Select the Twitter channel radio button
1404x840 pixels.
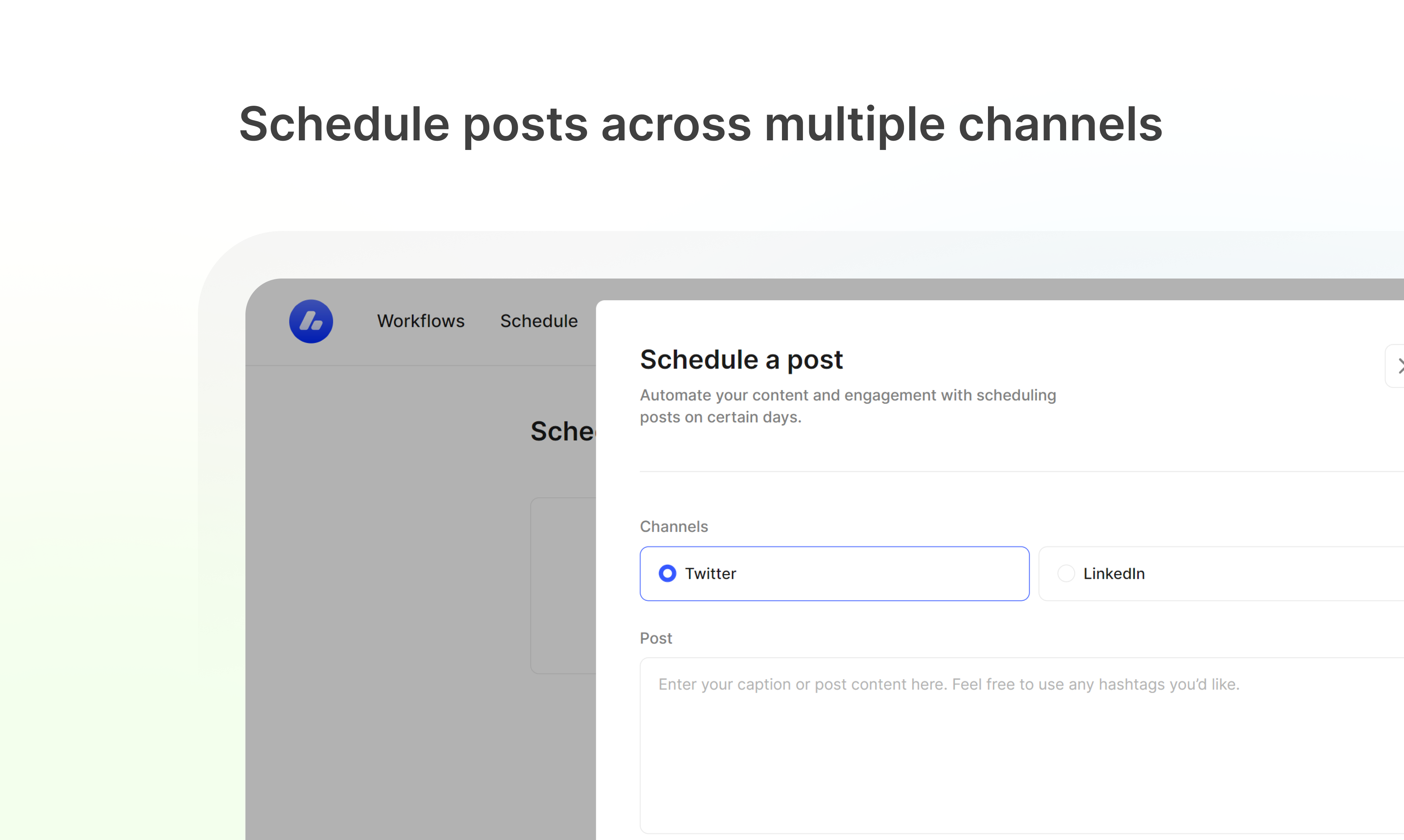(667, 573)
